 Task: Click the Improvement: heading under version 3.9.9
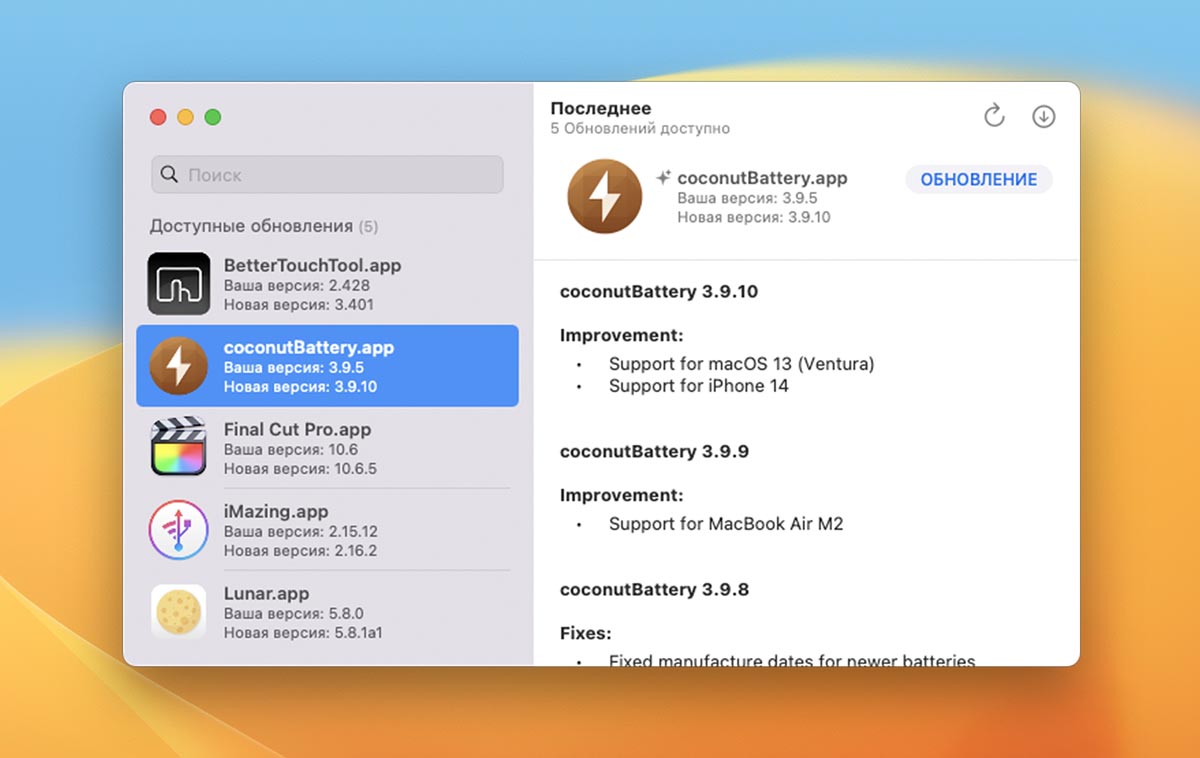tap(621, 495)
